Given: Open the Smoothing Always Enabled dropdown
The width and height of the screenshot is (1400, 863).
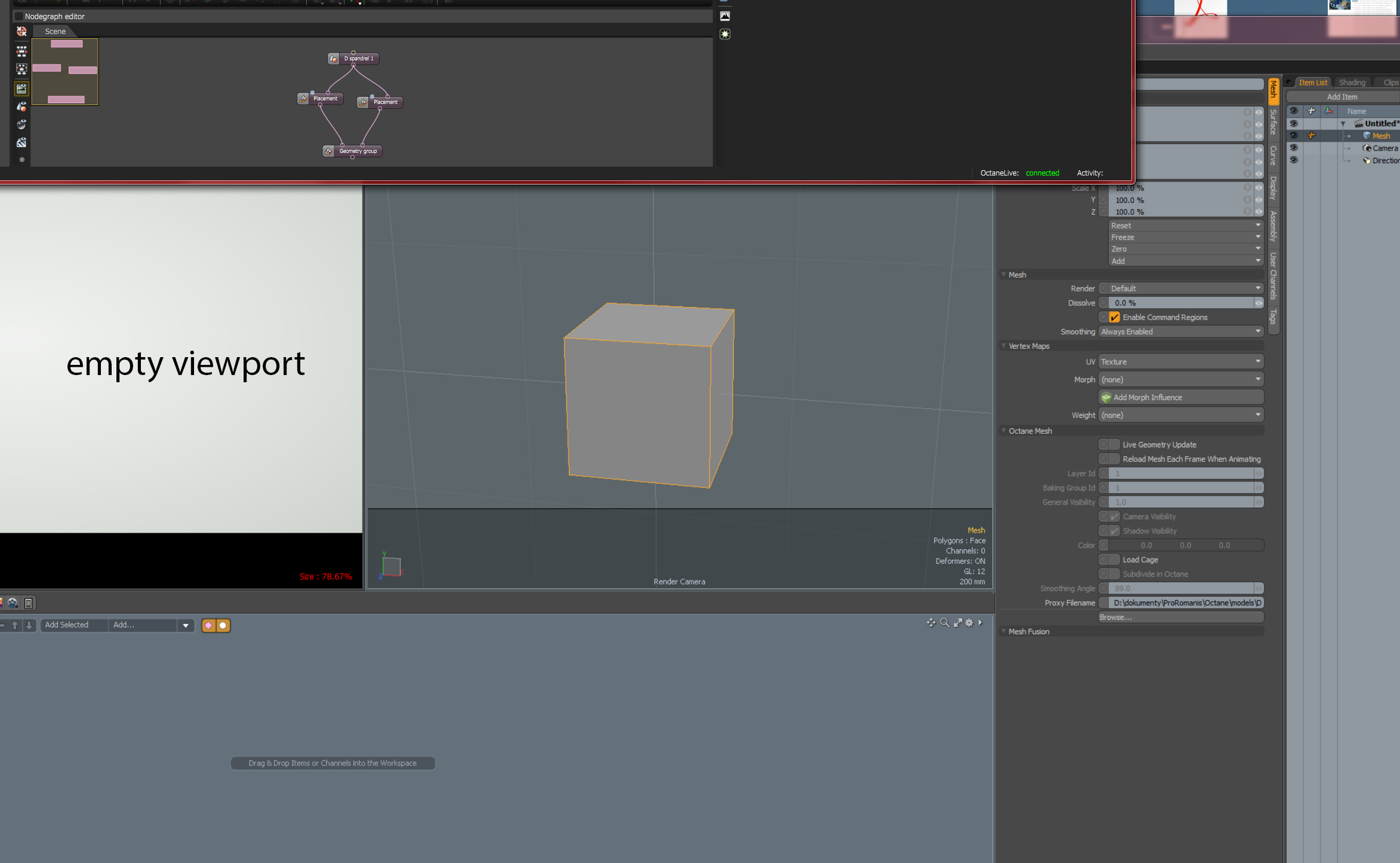Looking at the screenshot, I should 1181,331.
